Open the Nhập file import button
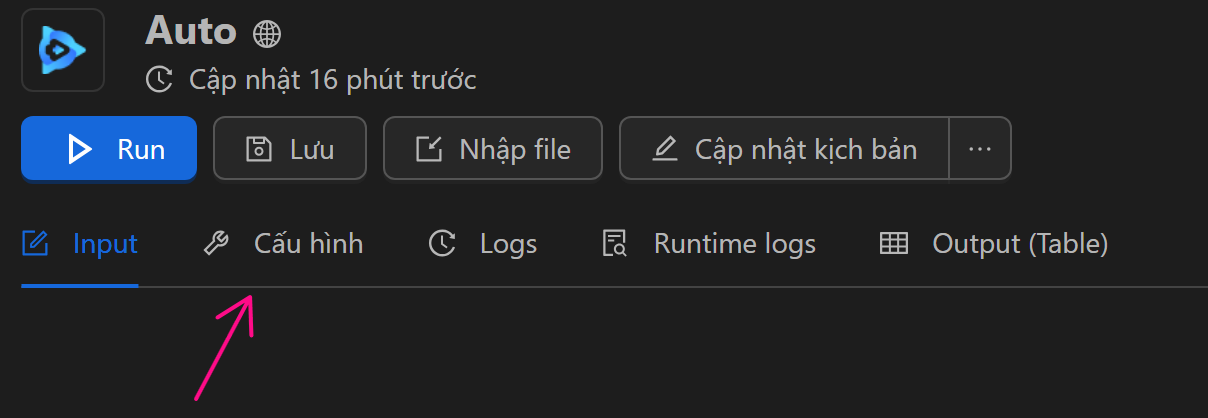Viewport: 1208px width, 418px height. [x=493, y=149]
